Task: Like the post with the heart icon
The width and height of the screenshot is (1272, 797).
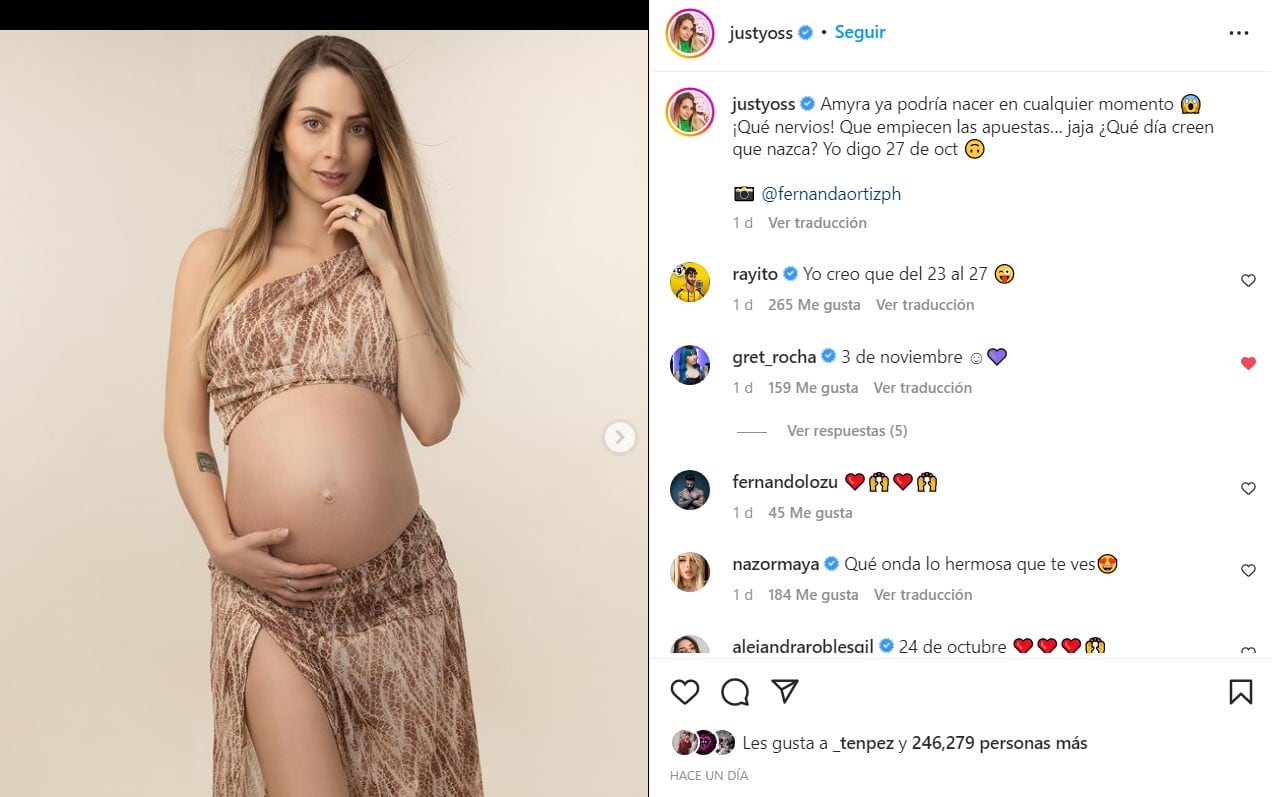Action: pyautogui.click(x=685, y=691)
